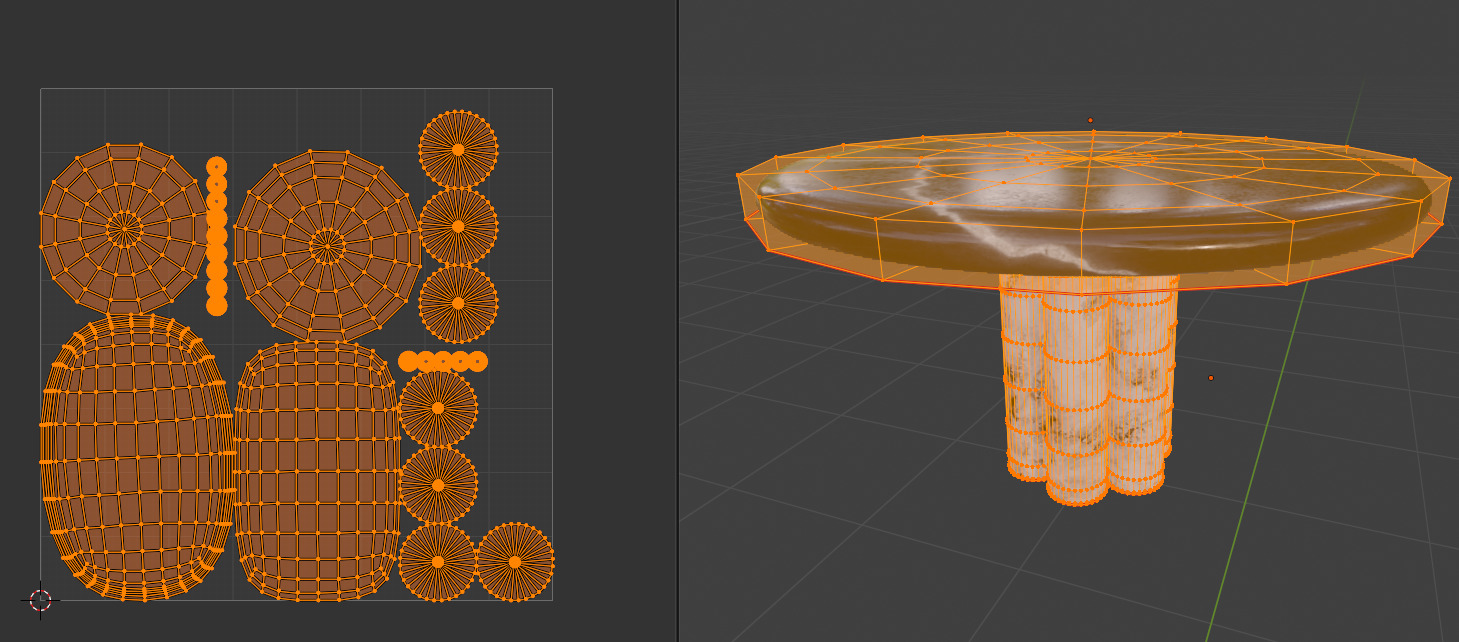Click the vertical column of collapsed UV dots

pos(217,236)
